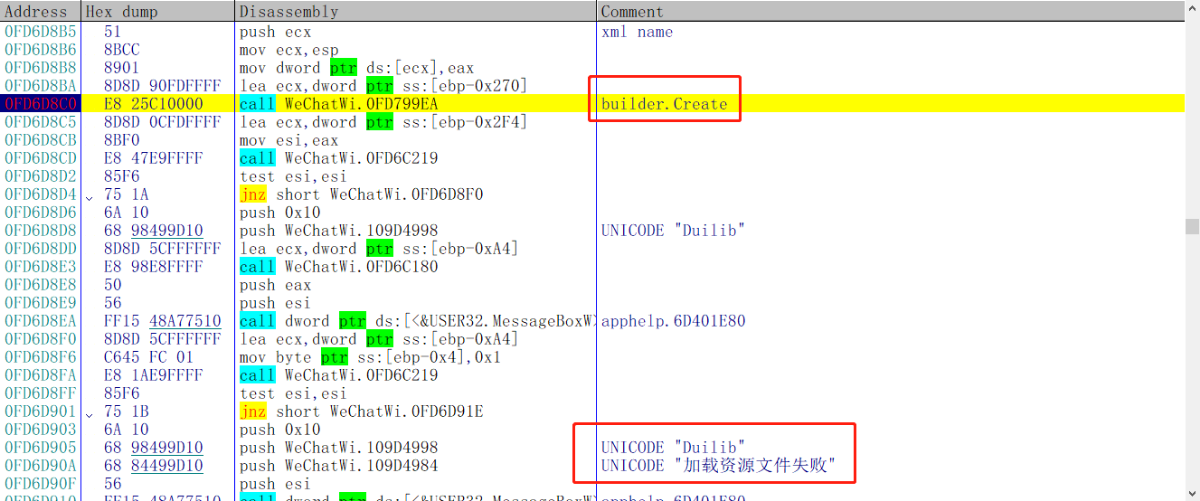This screenshot has height=501, width=1200.
Task: Click the 'push eax' instruction
Action: [275, 285]
